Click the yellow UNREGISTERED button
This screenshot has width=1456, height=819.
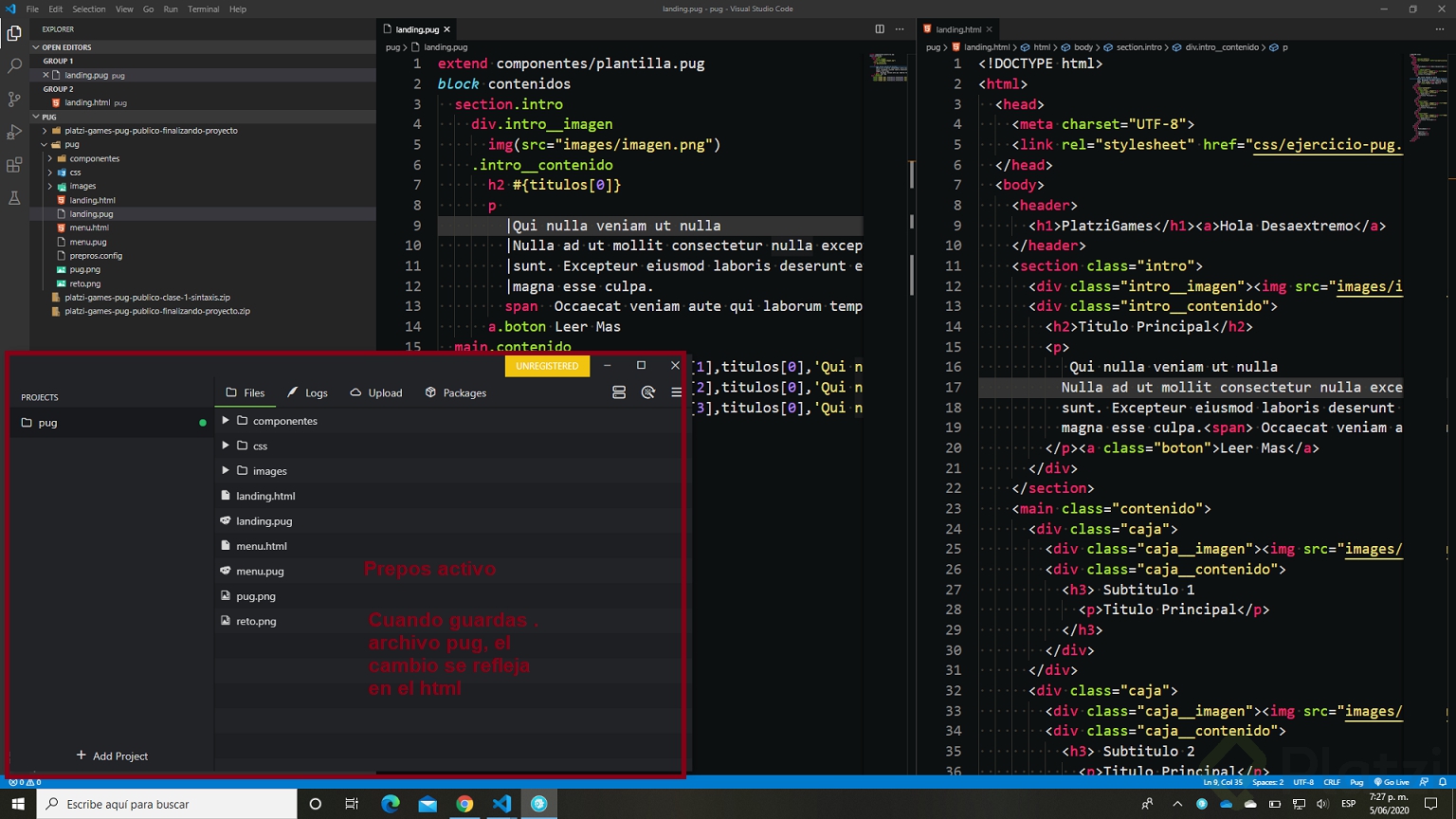point(547,366)
